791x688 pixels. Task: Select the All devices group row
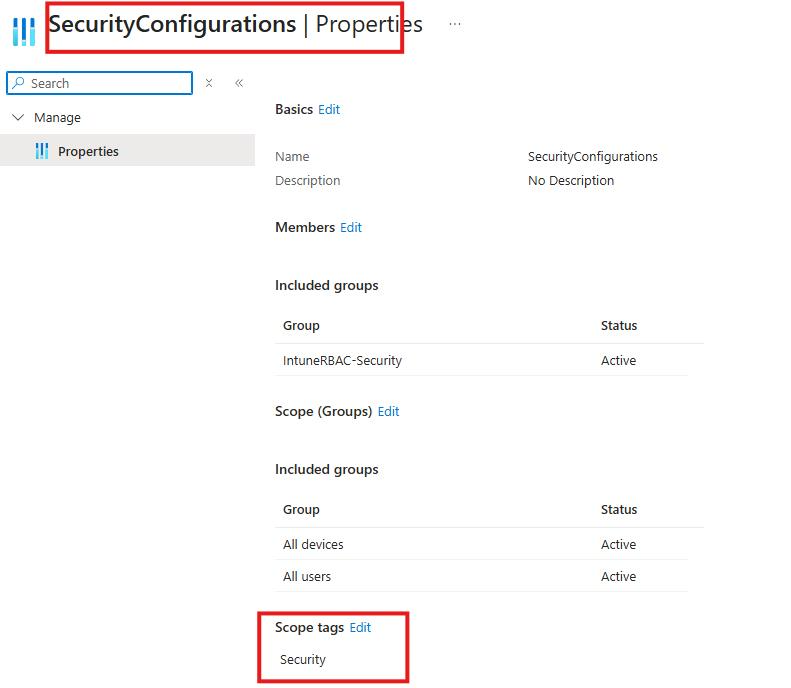(313, 544)
